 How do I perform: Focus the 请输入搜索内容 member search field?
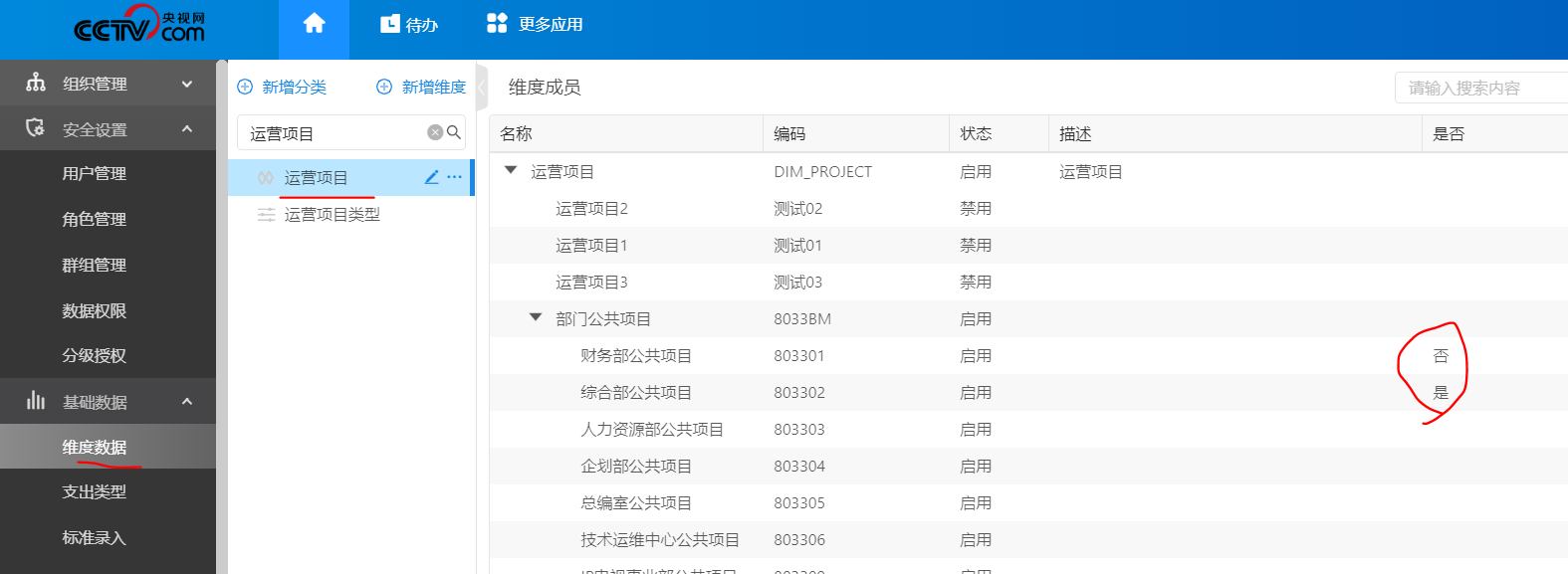(1481, 88)
